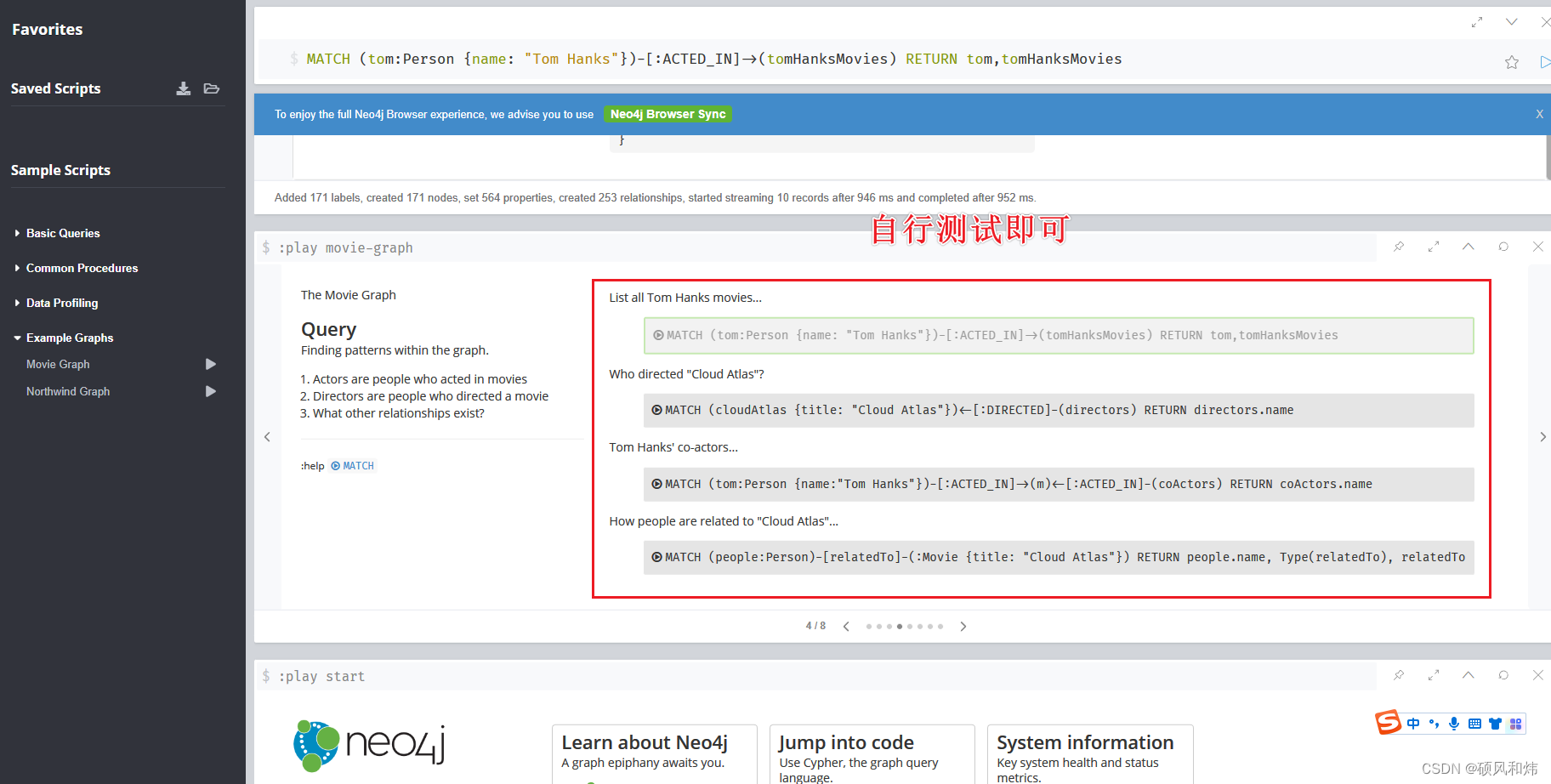The width and height of the screenshot is (1551, 784).
Task: Rerun the :play start command
Action: (x=1503, y=675)
